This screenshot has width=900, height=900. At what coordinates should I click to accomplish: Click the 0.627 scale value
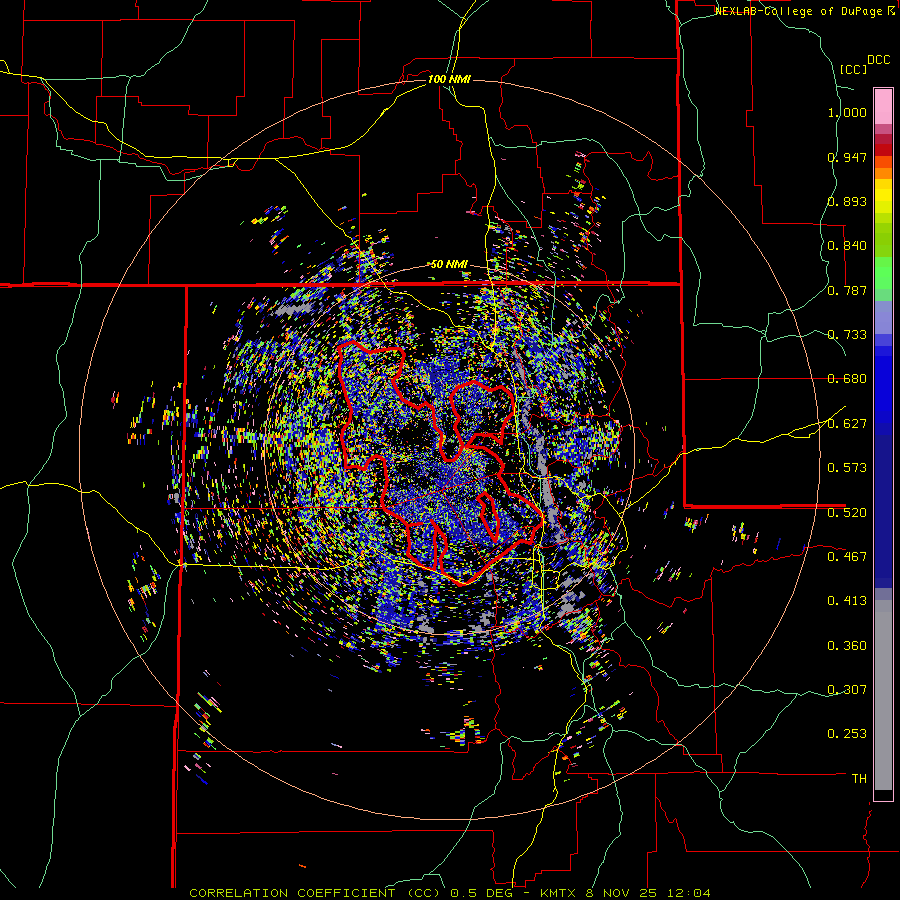847,424
